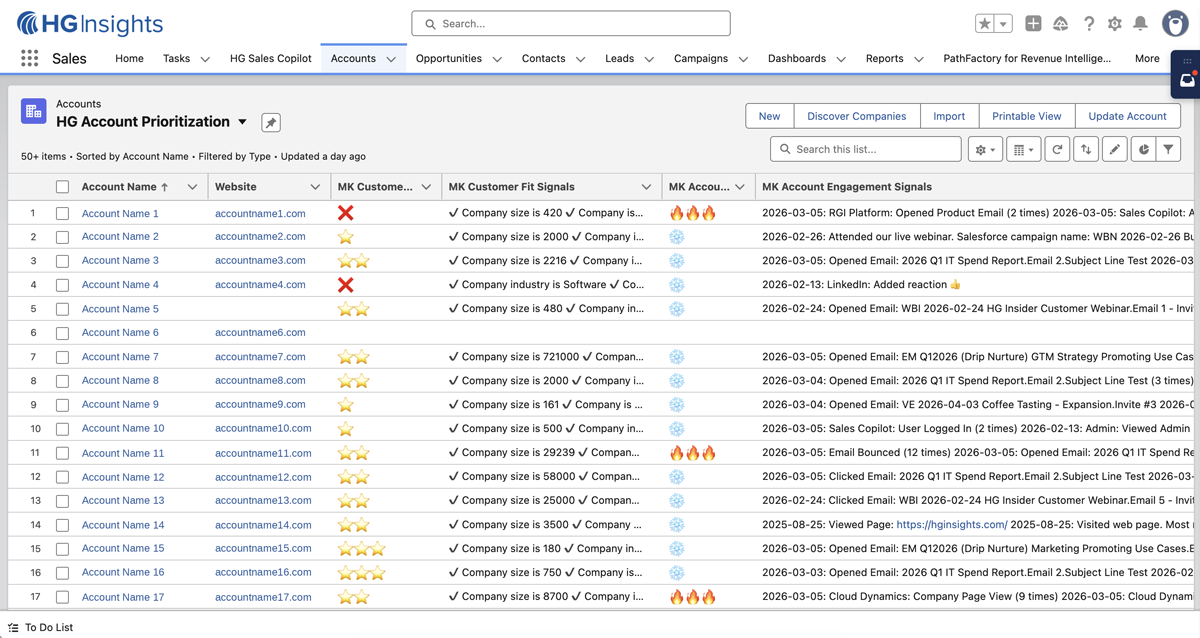Image resolution: width=1200 pixels, height=638 pixels.
Task: Select the checkbox for Account Name 1
Action: (63, 214)
